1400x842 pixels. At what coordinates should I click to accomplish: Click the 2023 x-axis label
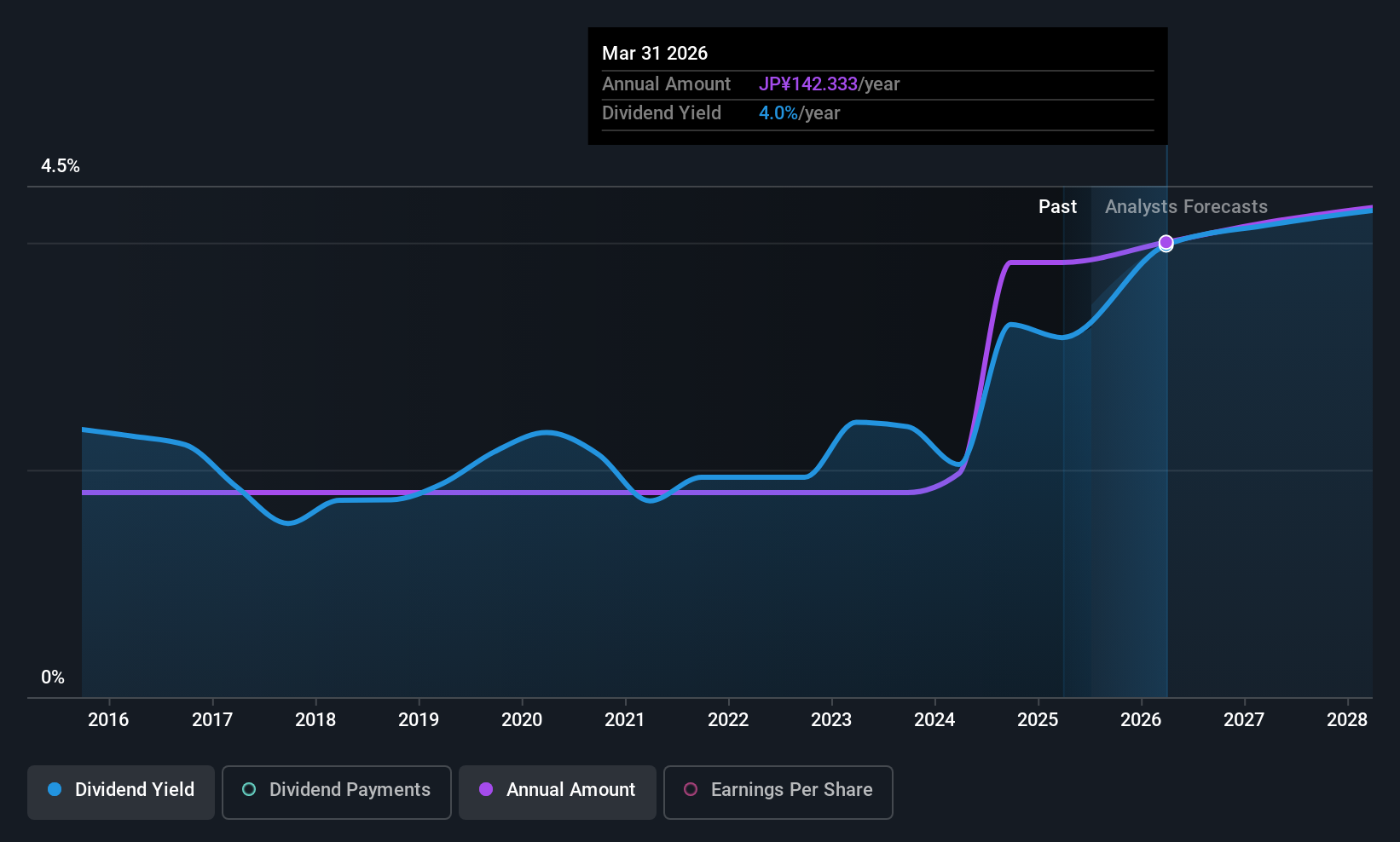point(831,720)
